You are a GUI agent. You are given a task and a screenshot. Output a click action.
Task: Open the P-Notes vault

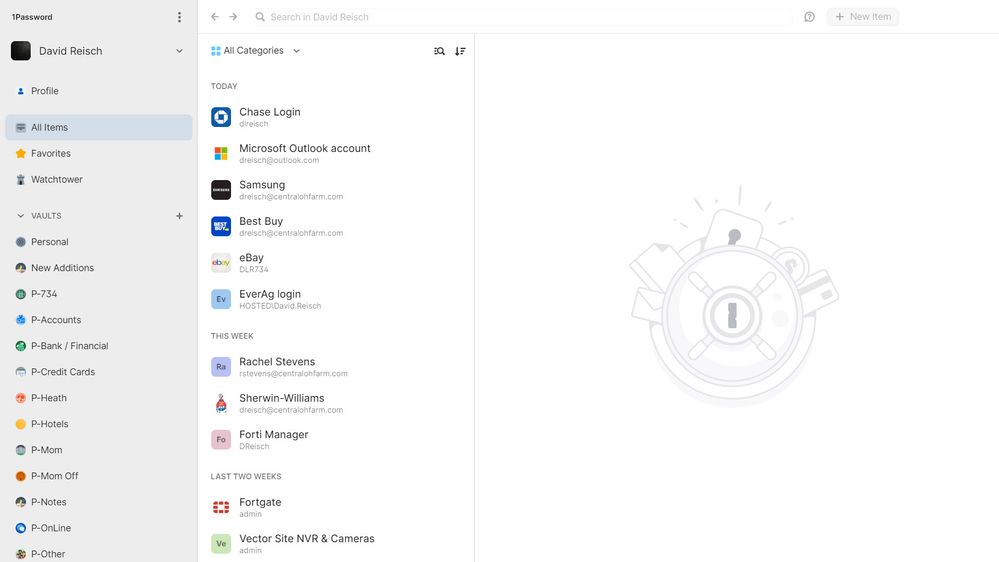click(x=99, y=502)
